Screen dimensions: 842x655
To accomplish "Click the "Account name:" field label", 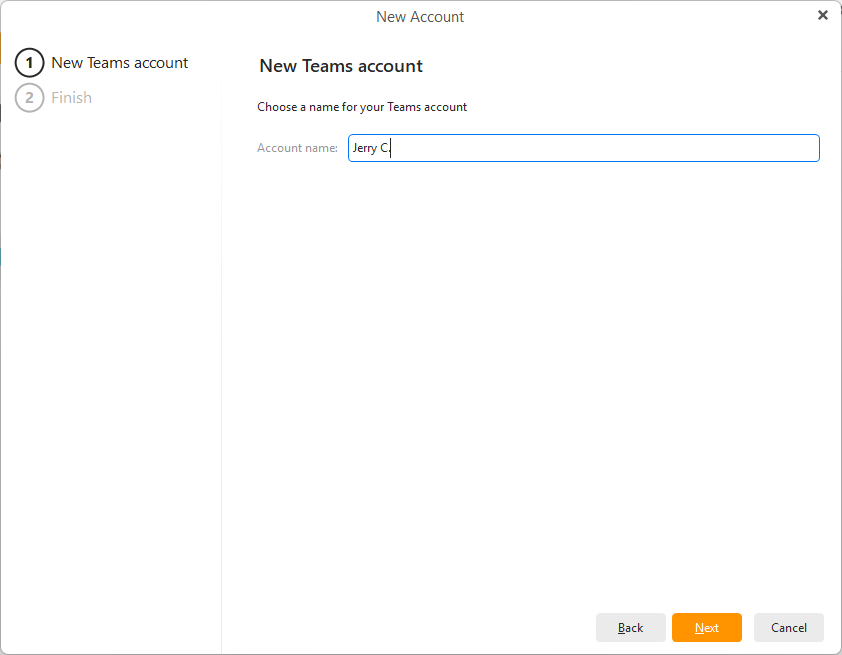I will (297, 148).
